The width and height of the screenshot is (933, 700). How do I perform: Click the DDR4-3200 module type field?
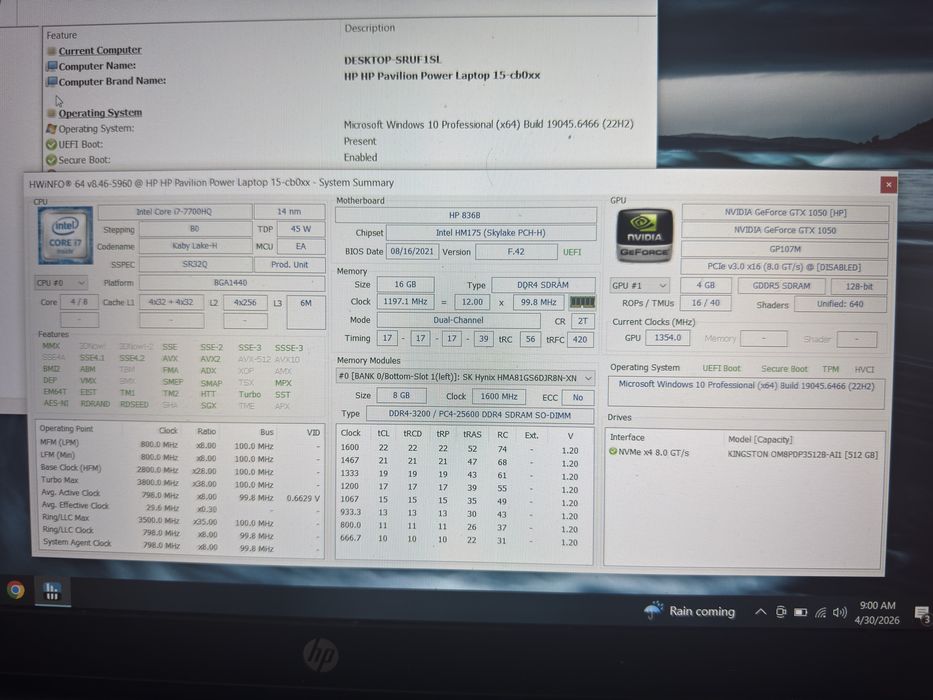coord(480,415)
